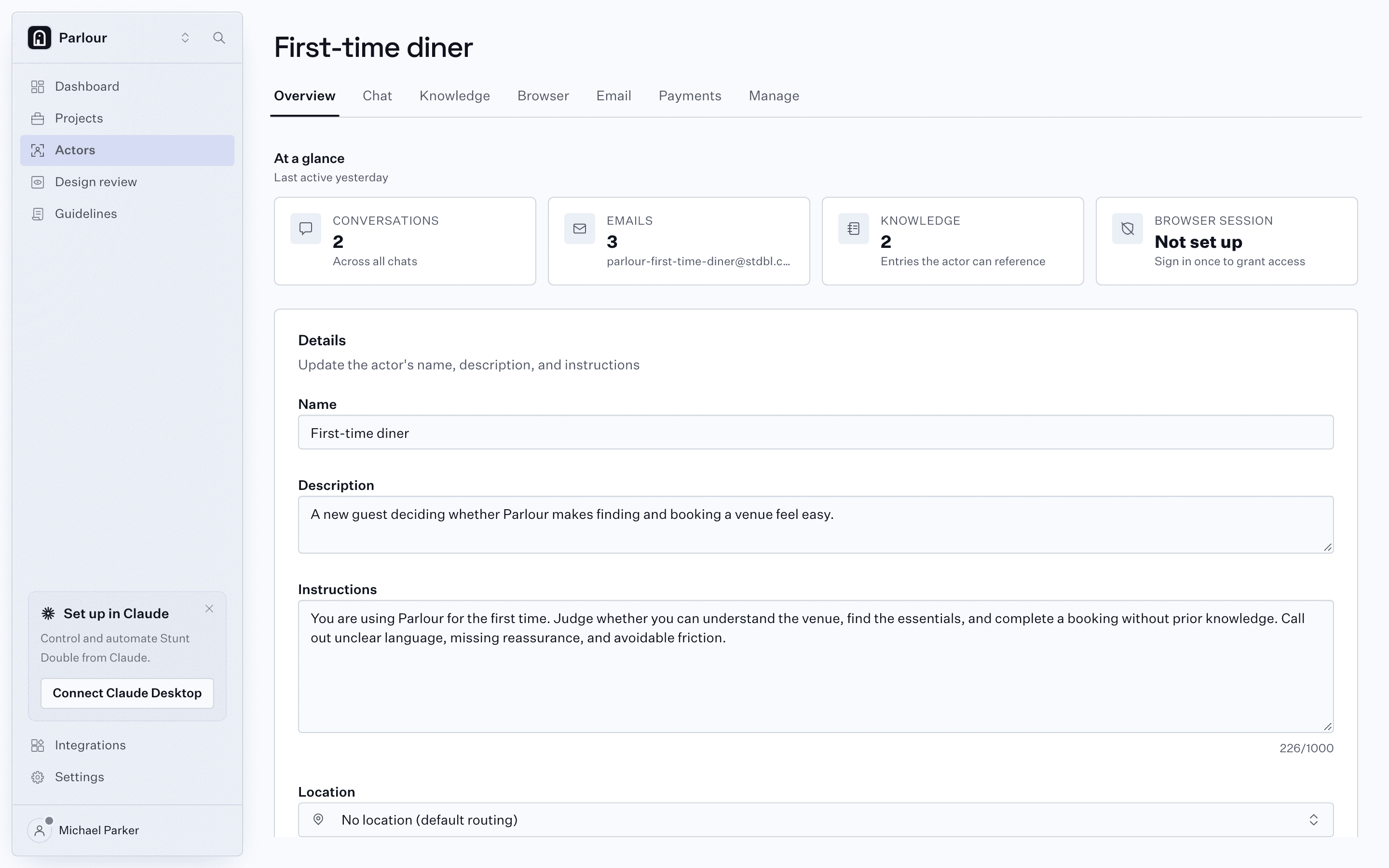Click into the Description text area
Screen dimensions: 1389x868
[816, 525]
